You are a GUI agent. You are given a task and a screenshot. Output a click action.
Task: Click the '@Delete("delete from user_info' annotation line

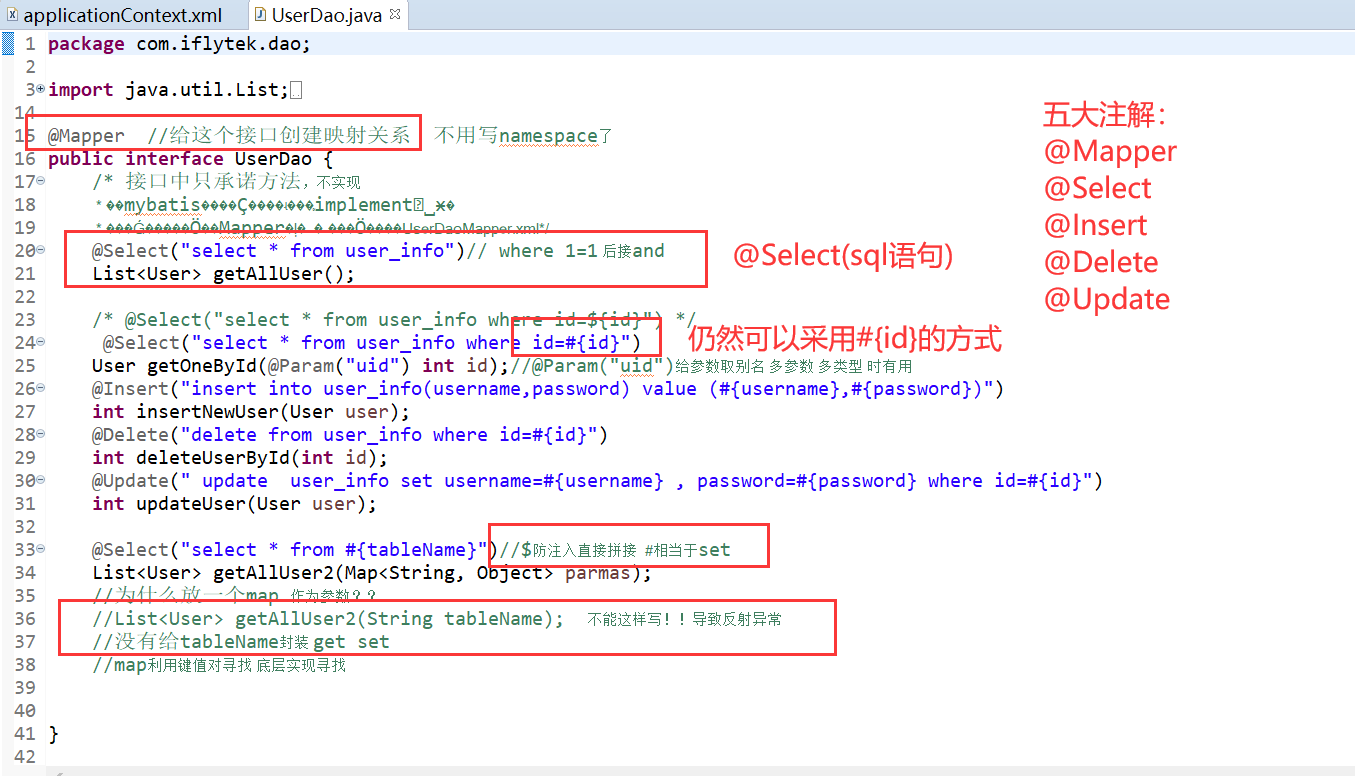pos(350,435)
